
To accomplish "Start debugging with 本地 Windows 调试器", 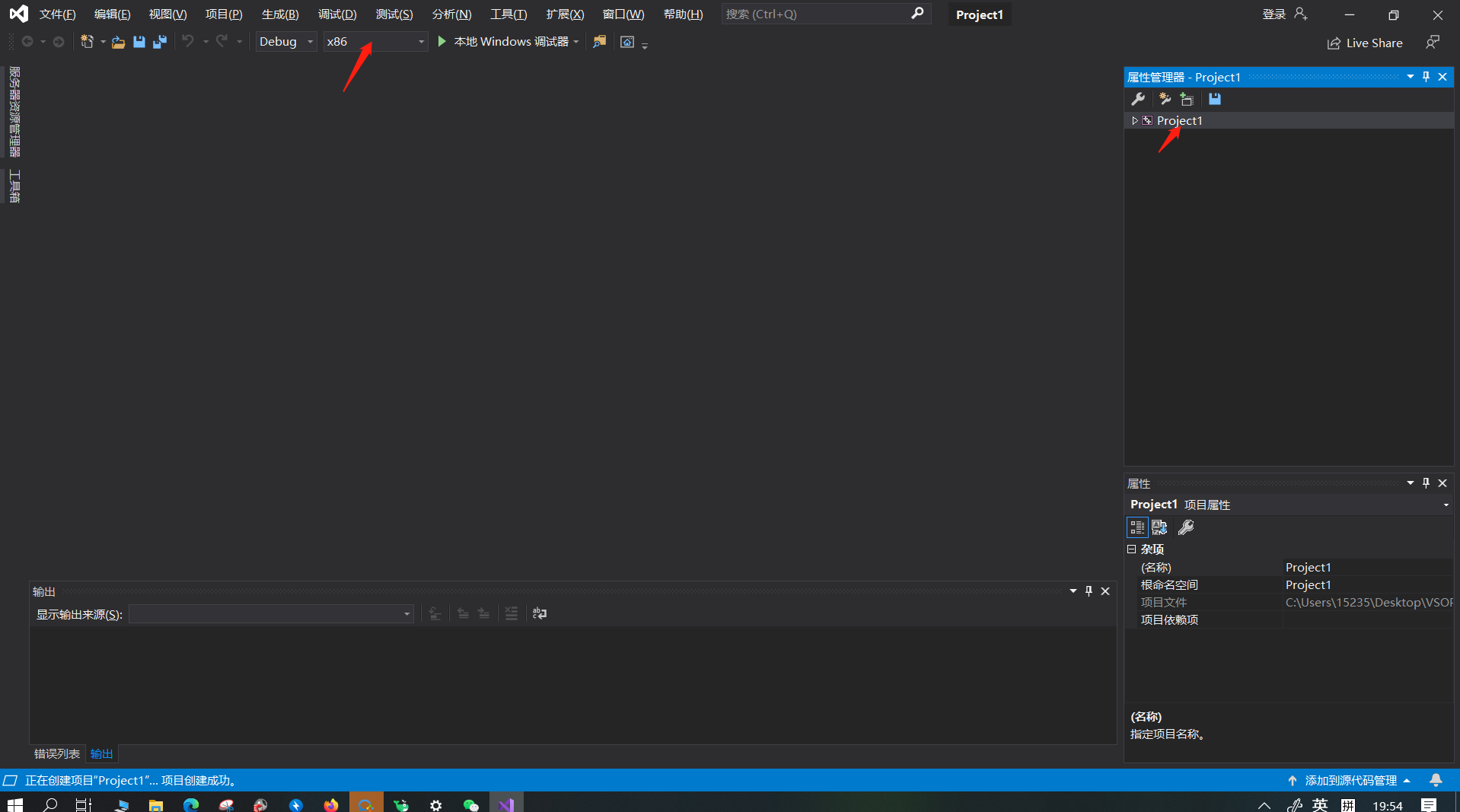I will pyautogui.click(x=502, y=41).
